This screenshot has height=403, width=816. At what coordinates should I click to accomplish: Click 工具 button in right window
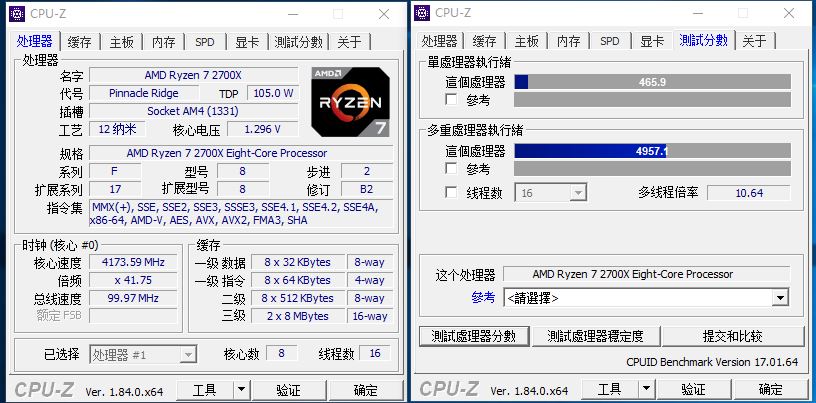(609, 389)
